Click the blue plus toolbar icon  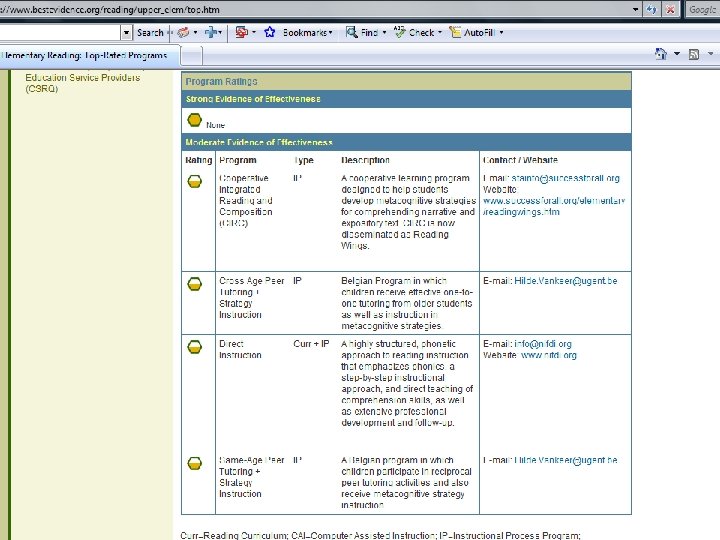pos(211,33)
